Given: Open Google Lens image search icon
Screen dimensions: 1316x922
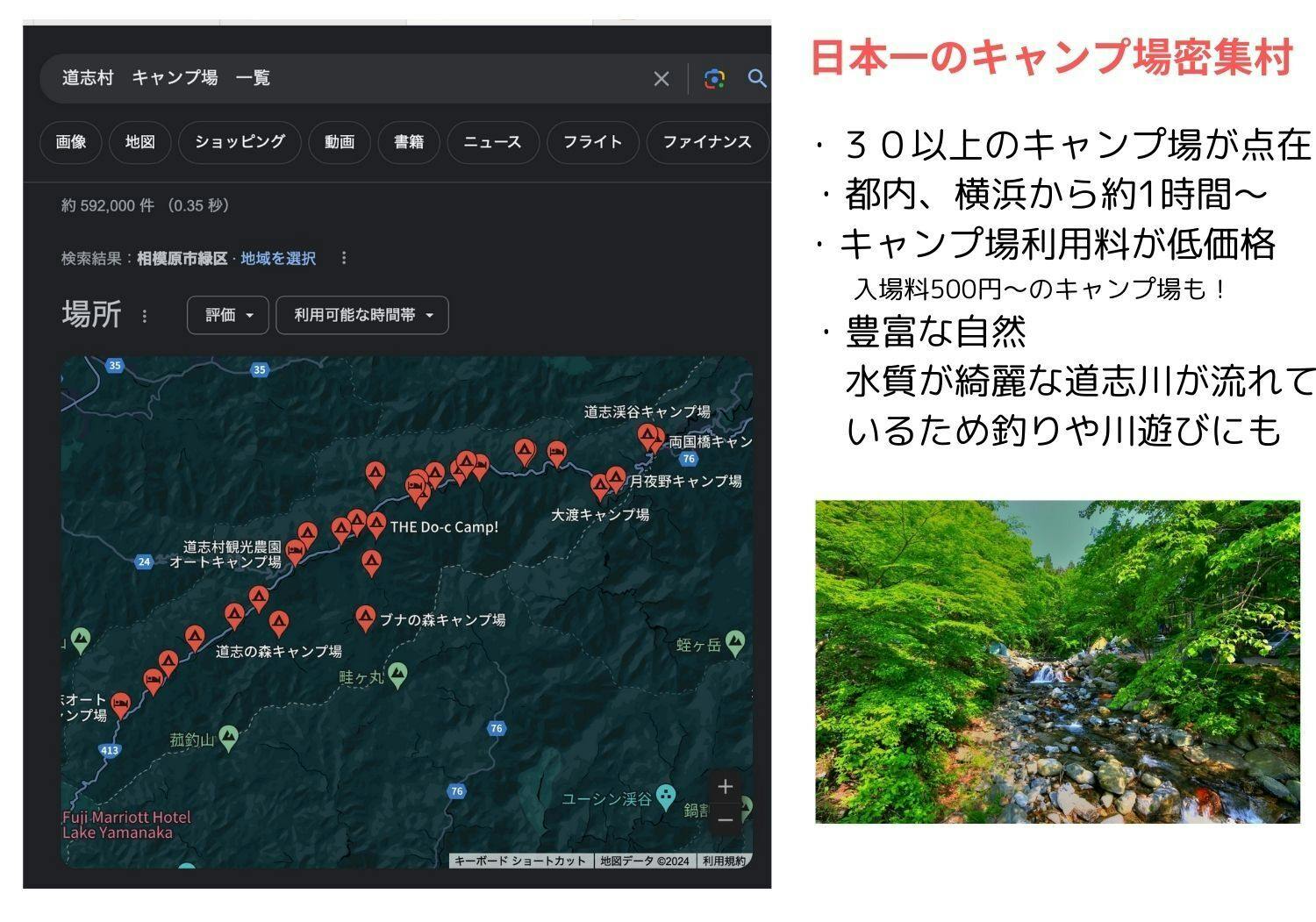Looking at the screenshot, I should click(x=714, y=79).
